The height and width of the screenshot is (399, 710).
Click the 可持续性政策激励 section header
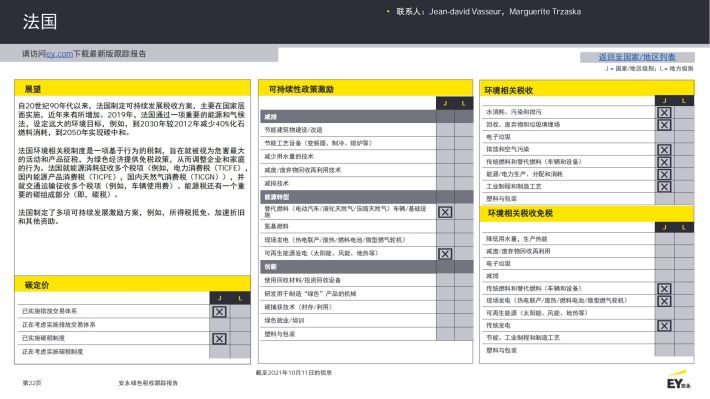(x=365, y=89)
